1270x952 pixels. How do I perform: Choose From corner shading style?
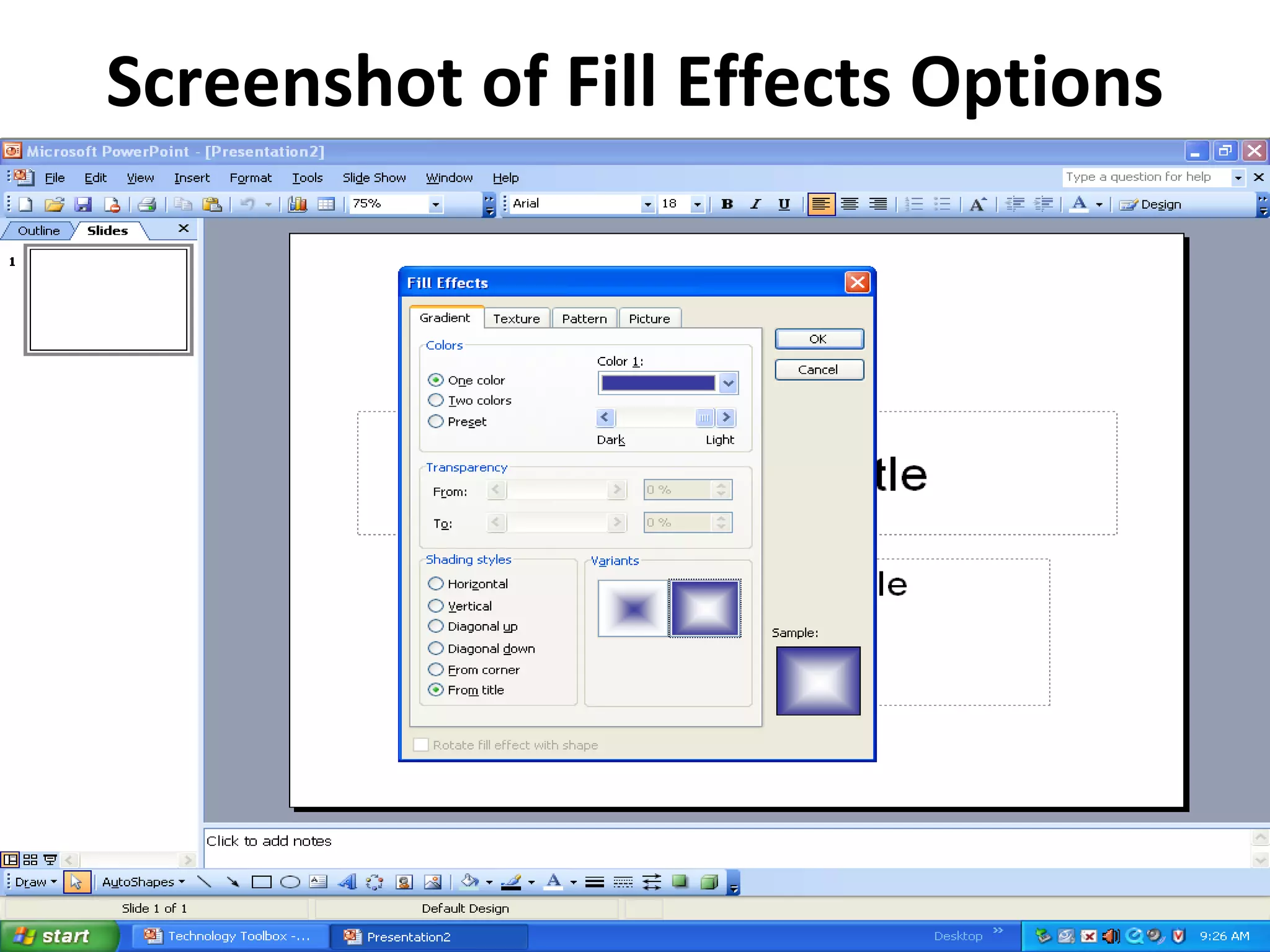tap(436, 669)
